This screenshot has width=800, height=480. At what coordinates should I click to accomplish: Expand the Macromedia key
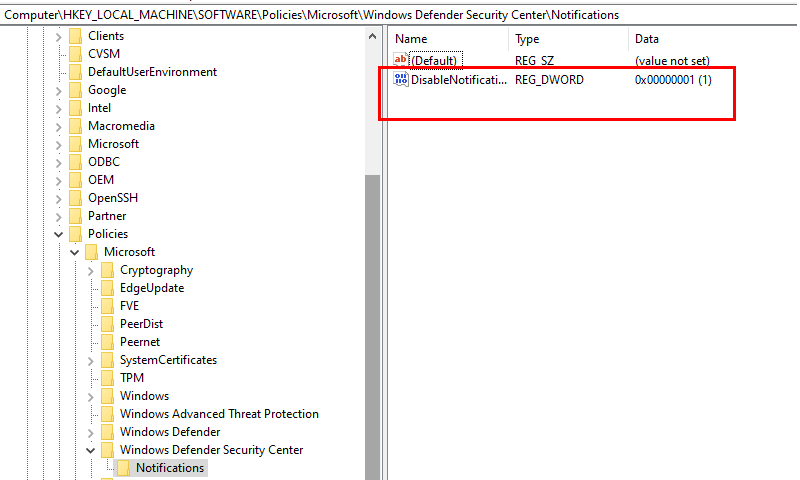[x=58, y=127]
